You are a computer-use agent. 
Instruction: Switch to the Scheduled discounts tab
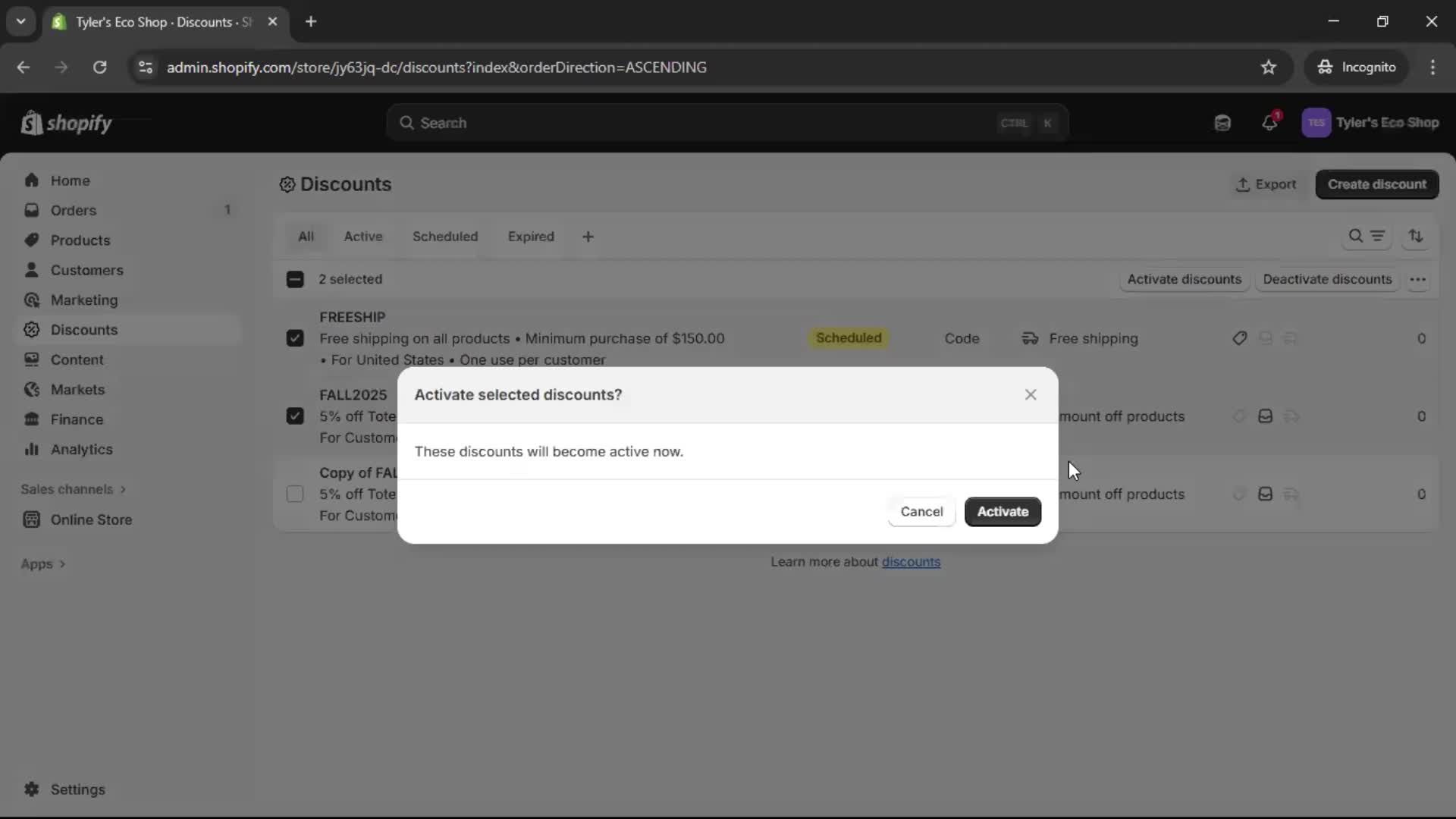(x=444, y=236)
